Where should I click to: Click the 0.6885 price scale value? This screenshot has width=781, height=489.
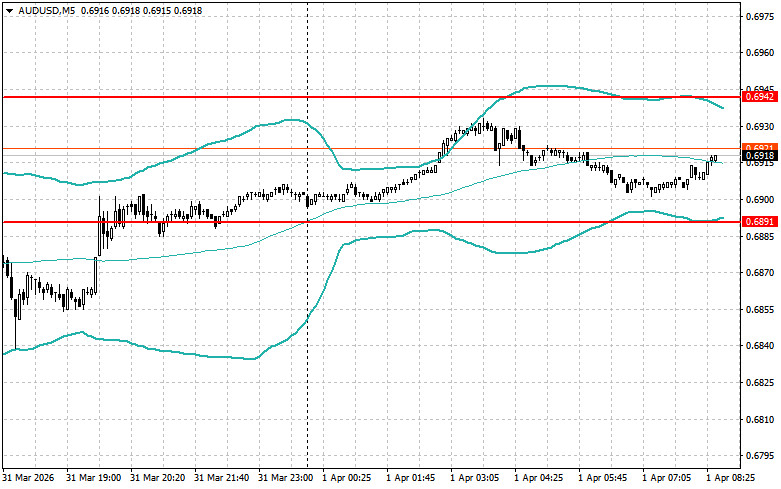760,236
